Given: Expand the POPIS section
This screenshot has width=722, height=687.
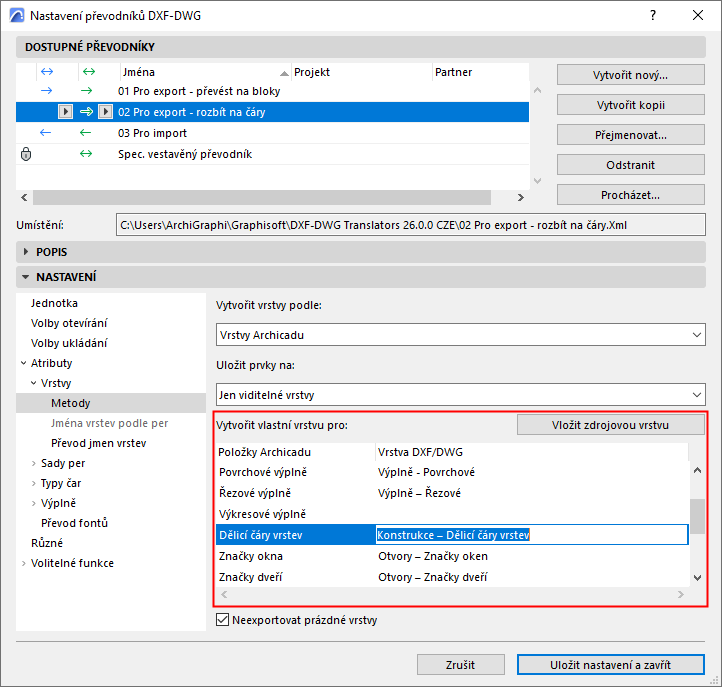Looking at the screenshot, I should (x=25, y=252).
